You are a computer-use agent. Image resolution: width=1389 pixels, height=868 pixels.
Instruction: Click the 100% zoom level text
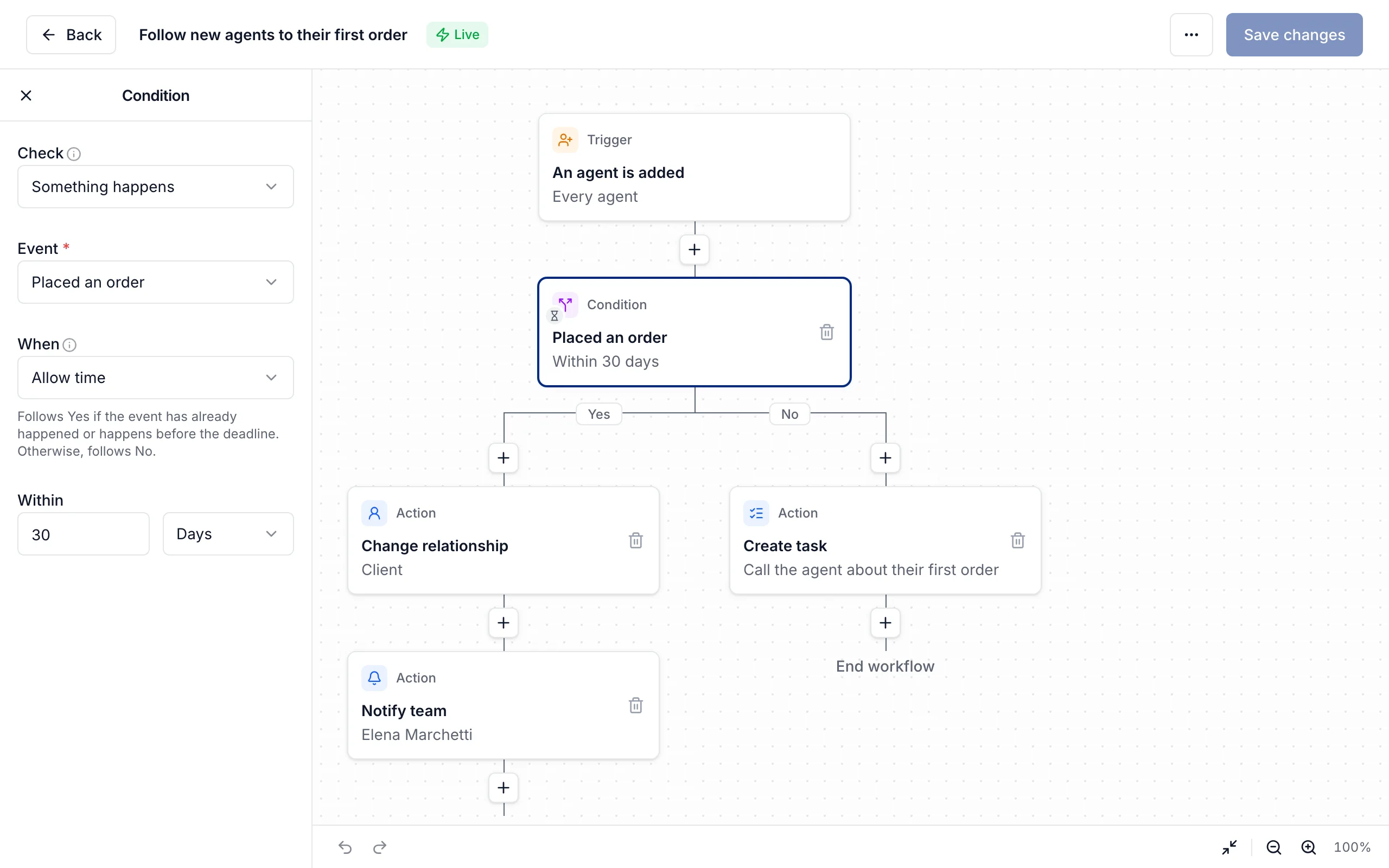pos(1352,847)
